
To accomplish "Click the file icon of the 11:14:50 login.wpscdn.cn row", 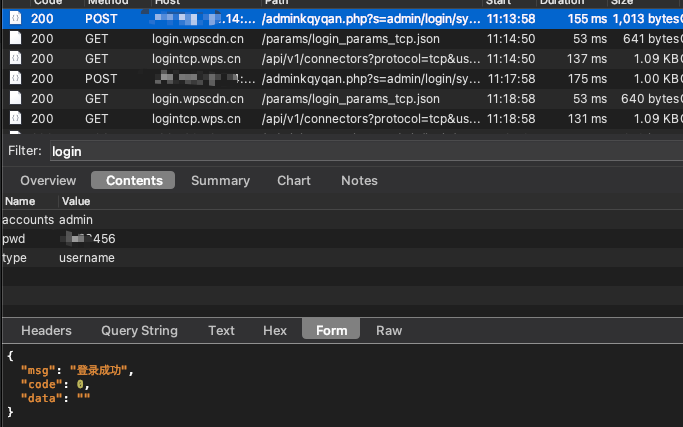I will (15, 38).
